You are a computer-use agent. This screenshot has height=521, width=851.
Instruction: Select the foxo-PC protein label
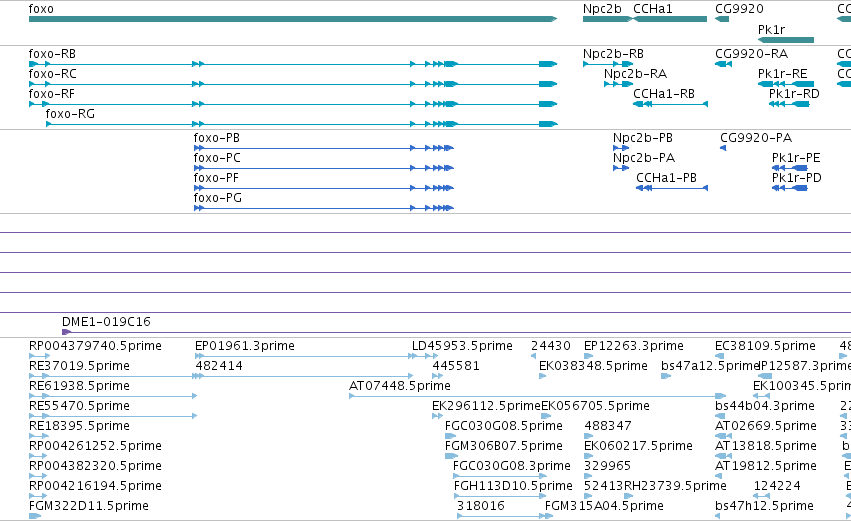point(217,158)
